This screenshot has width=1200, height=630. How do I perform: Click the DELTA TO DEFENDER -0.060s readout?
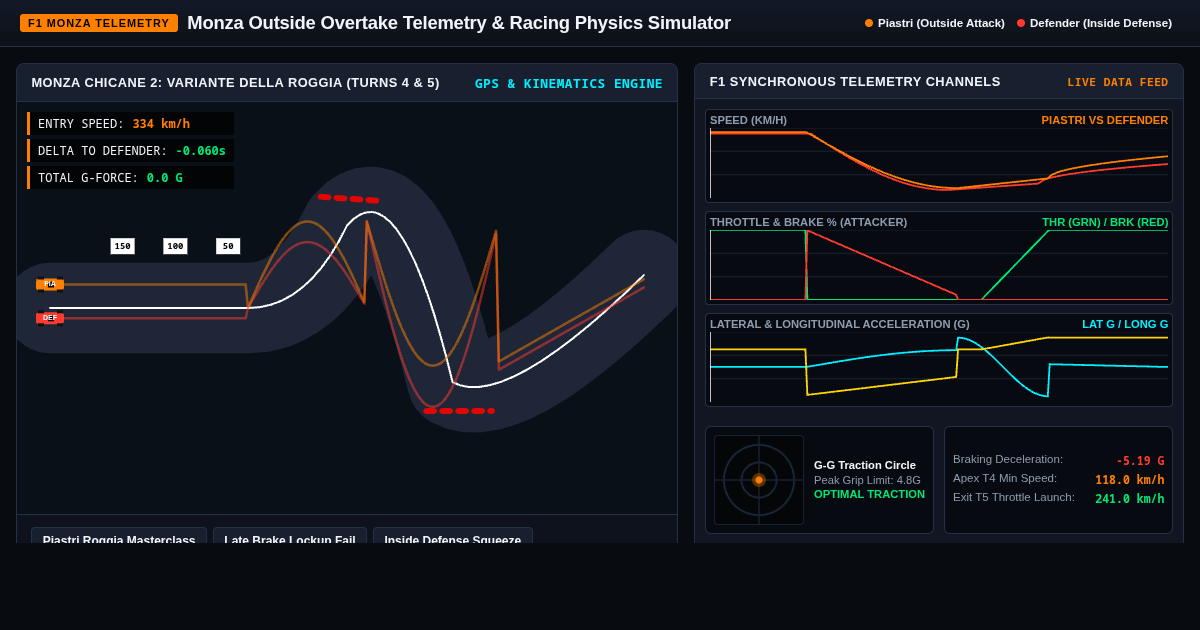click(131, 151)
